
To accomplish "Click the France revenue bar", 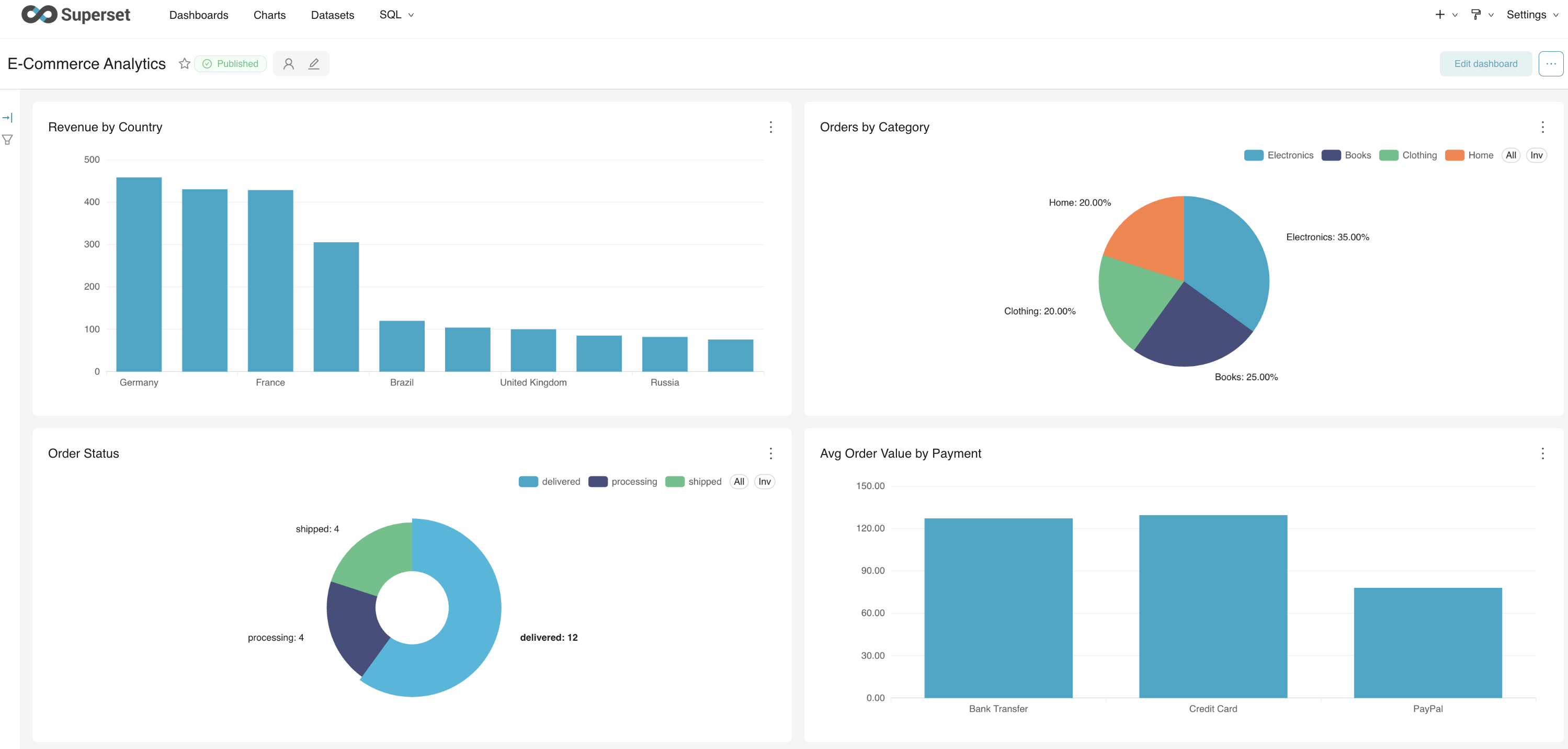I will click(x=270, y=281).
